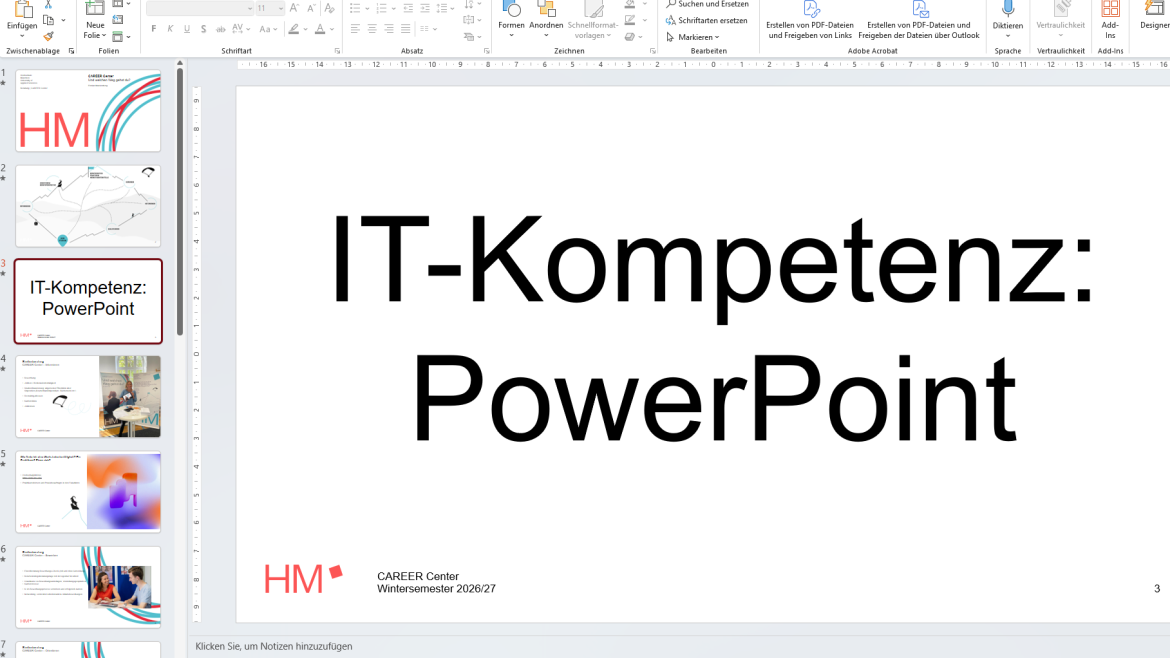The width and height of the screenshot is (1170, 658).
Task: Toggle underline U formatting
Action: click(187, 29)
